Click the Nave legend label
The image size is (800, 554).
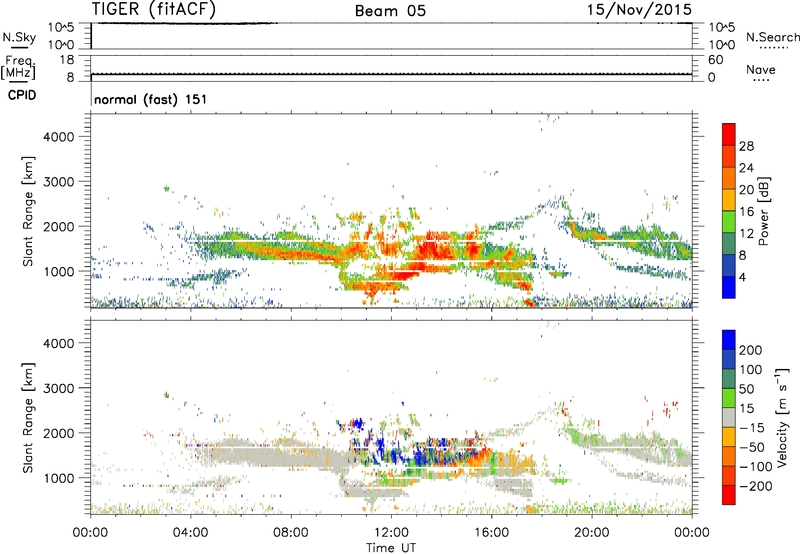pyautogui.click(x=761, y=69)
